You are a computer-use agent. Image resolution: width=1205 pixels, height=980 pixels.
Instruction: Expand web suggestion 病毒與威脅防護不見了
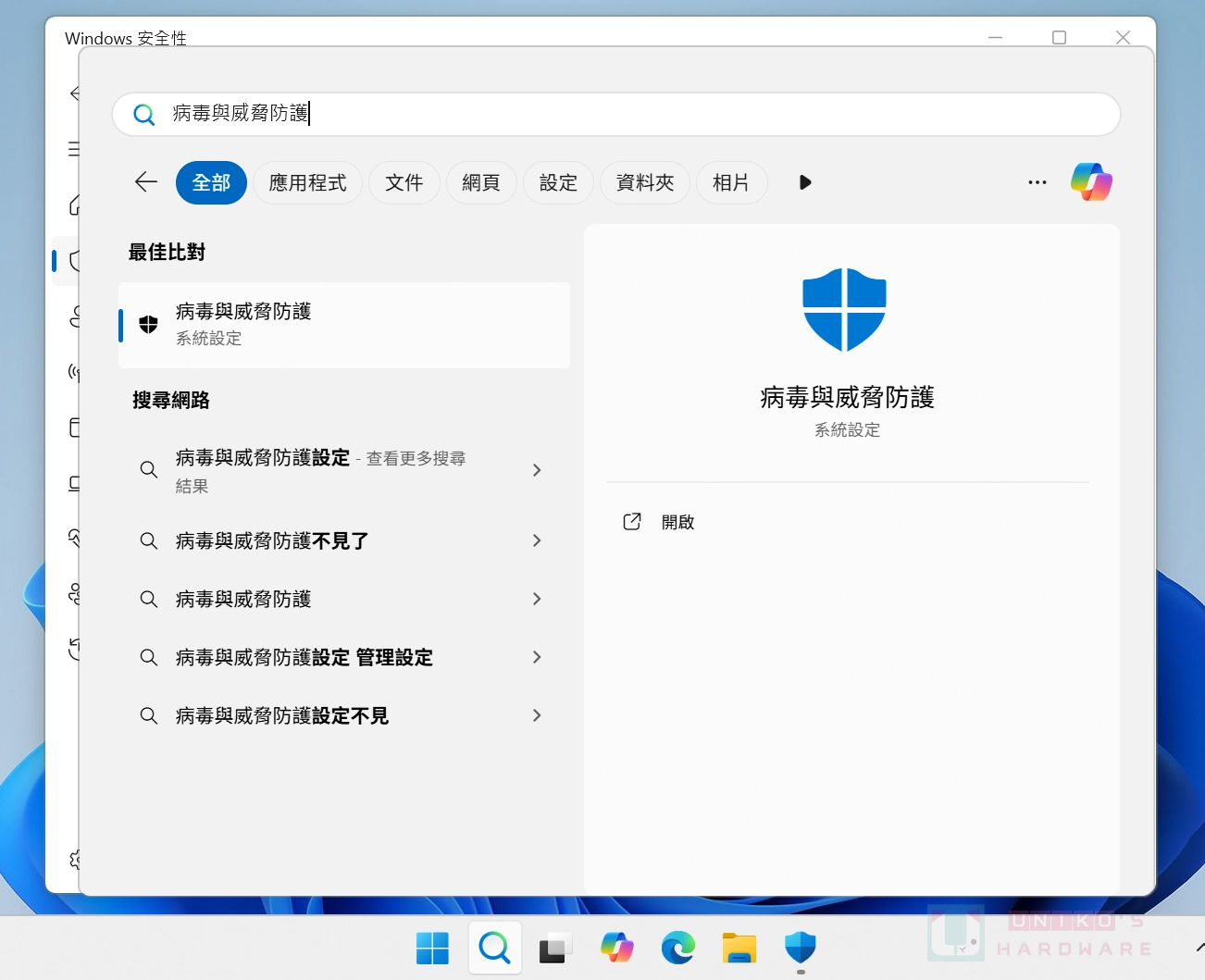tap(270, 540)
